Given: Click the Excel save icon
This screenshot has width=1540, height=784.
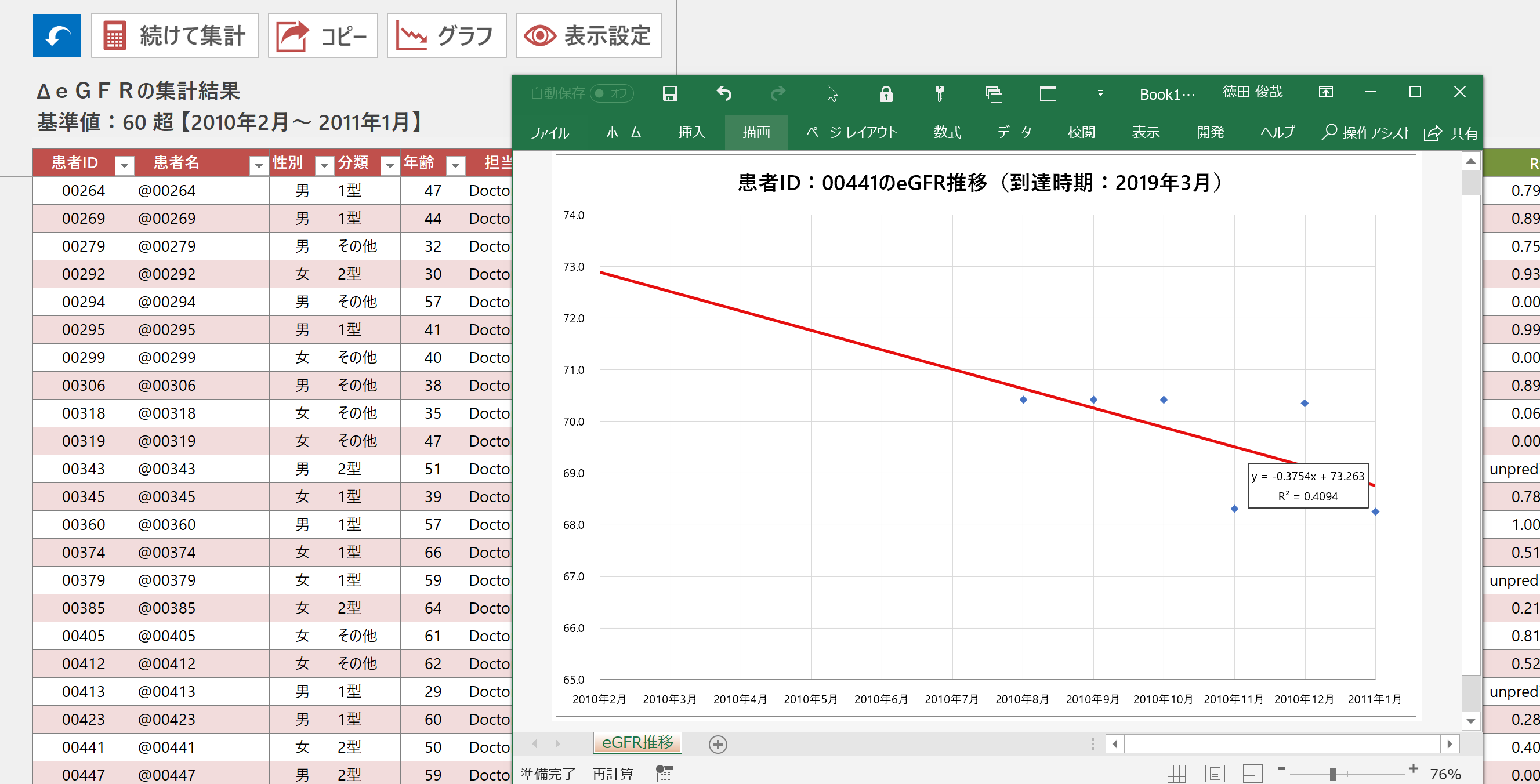Looking at the screenshot, I should (x=669, y=93).
